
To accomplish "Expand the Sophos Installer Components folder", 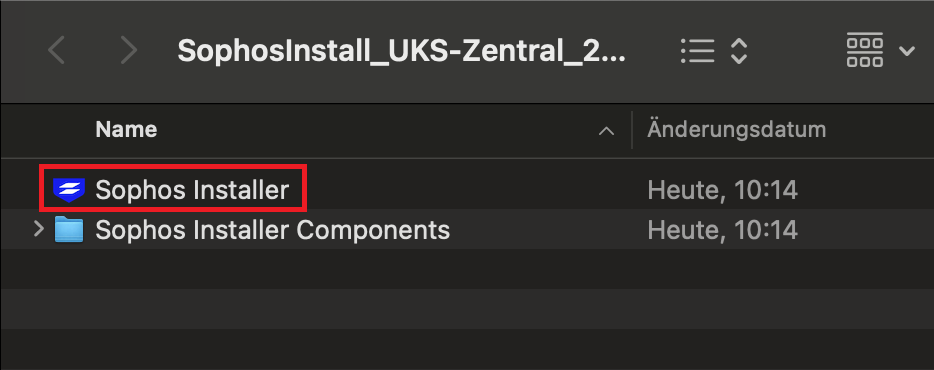I will coord(39,229).
